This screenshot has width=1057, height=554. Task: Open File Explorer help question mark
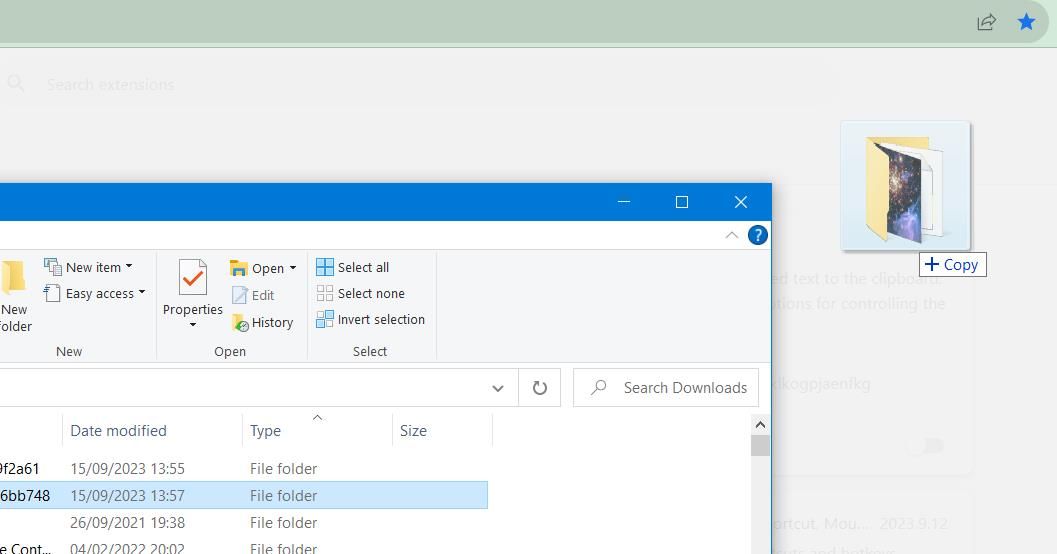click(758, 235)
